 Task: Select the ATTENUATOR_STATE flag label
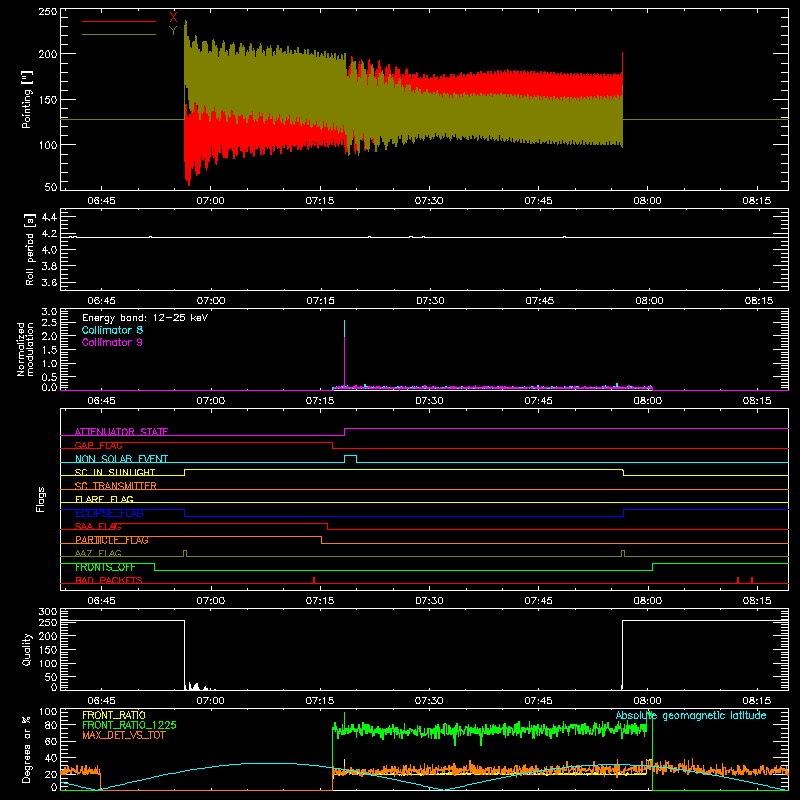click(121, 432)
